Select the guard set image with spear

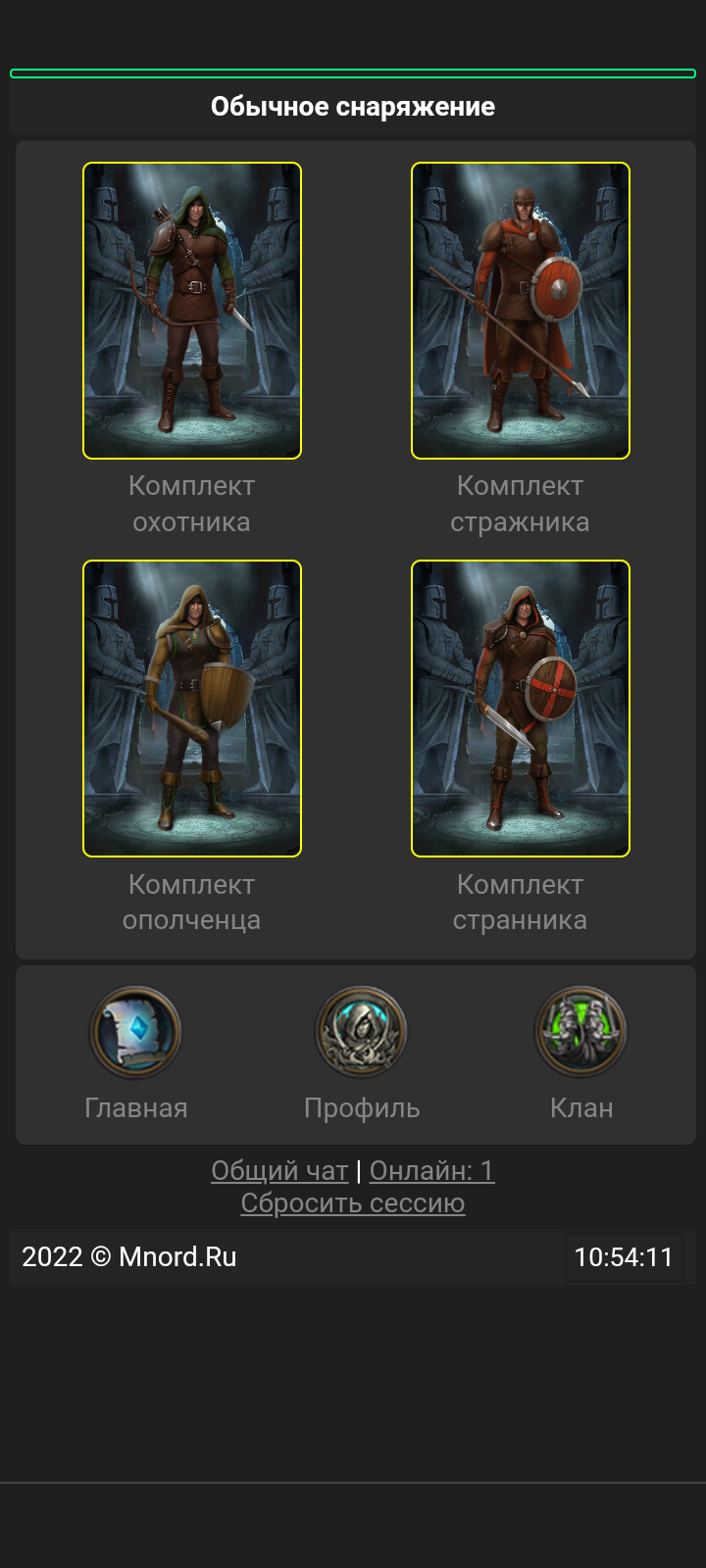[521, 311]
